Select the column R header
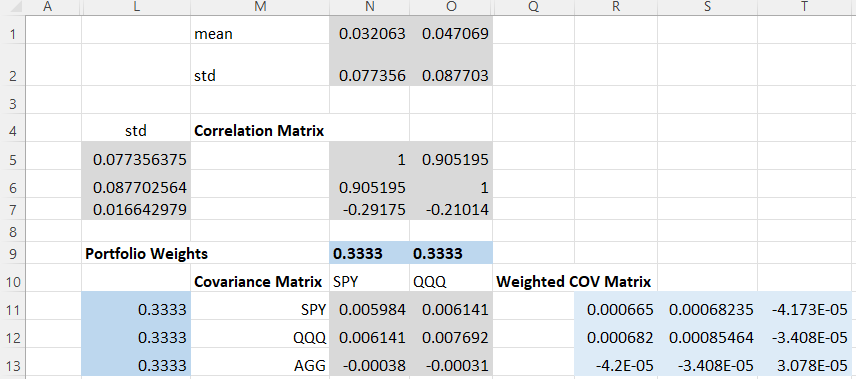The width and height of the screenshot is (856, 379). pos(616,6)
